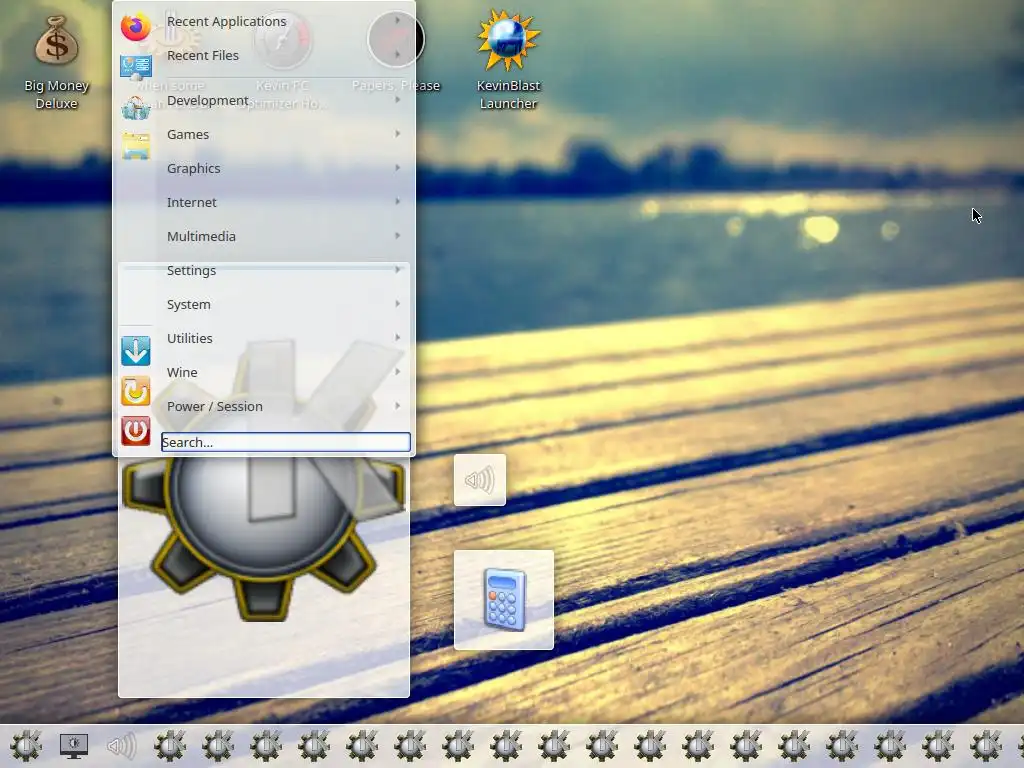Expand the arrow next to Recent Files

click(x=397, y=55)
